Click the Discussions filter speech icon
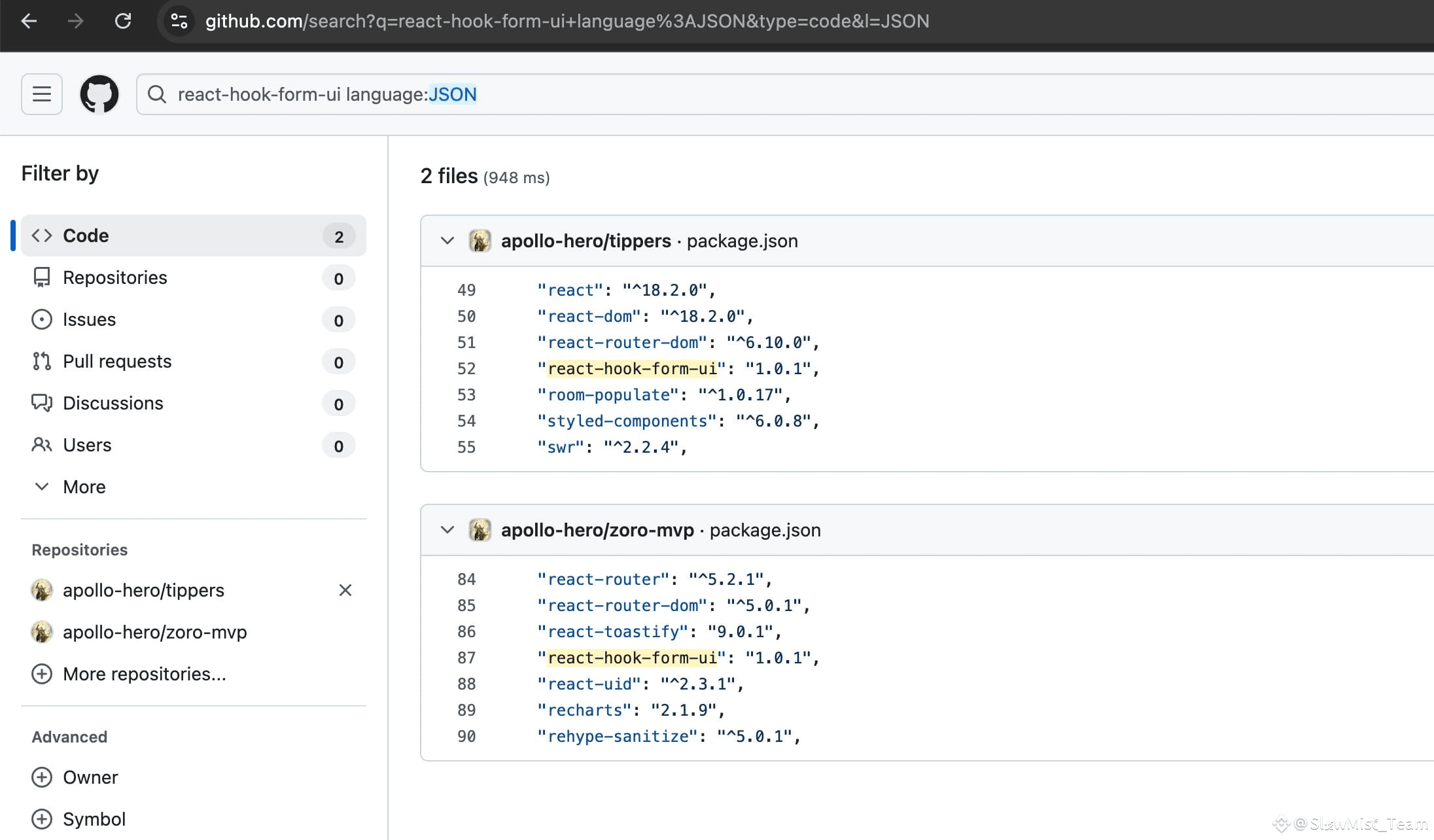 point(42,403)
